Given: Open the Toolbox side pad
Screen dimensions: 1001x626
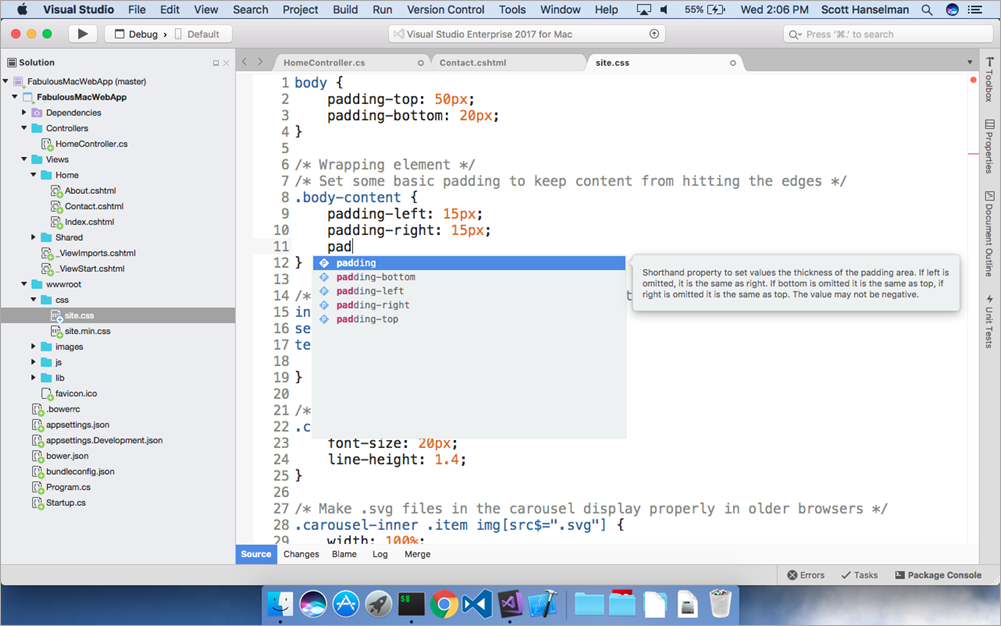Looking at the screenshot, I should coord(990,79).
